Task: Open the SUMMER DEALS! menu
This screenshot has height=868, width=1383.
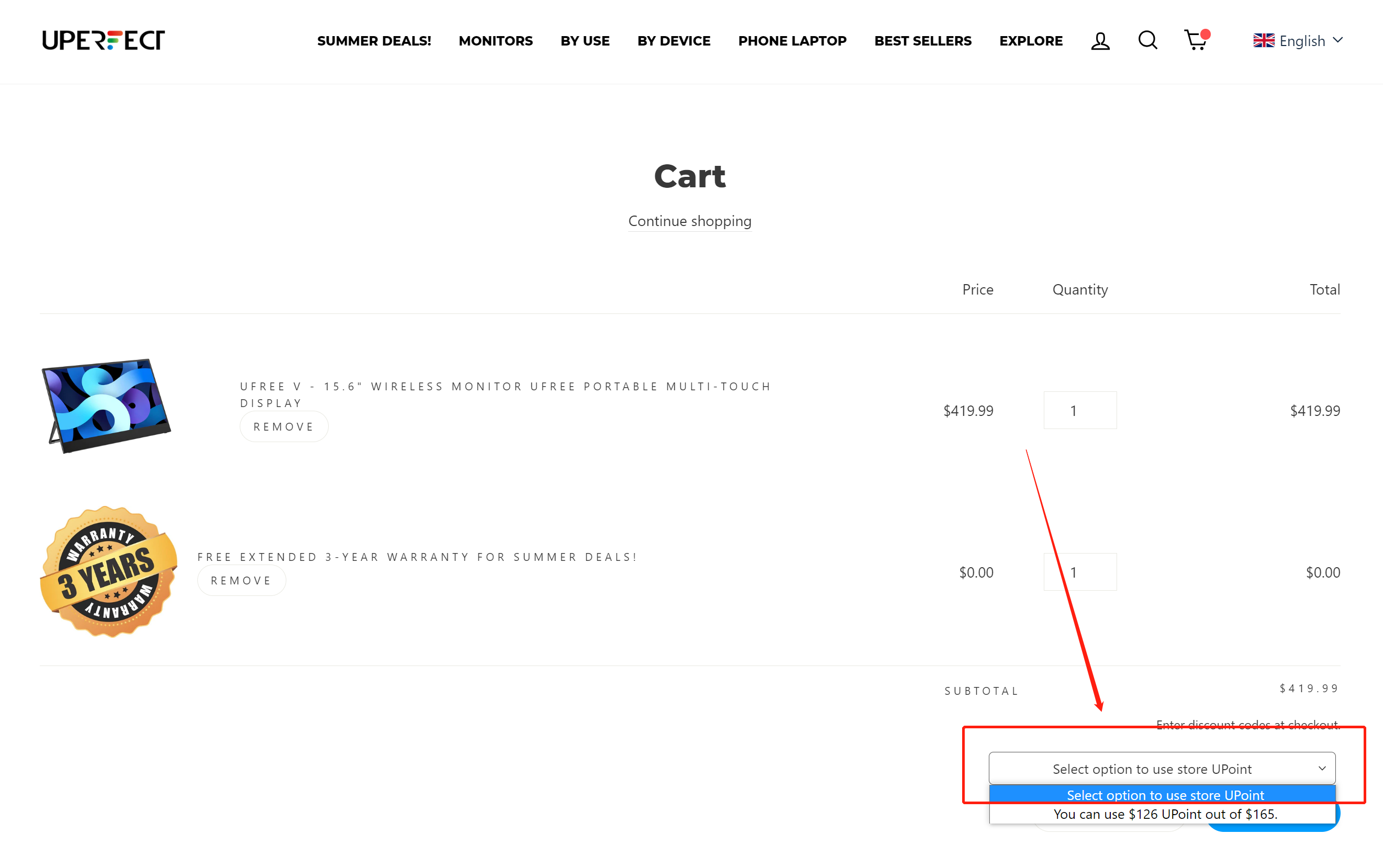Action: (374, 41)
